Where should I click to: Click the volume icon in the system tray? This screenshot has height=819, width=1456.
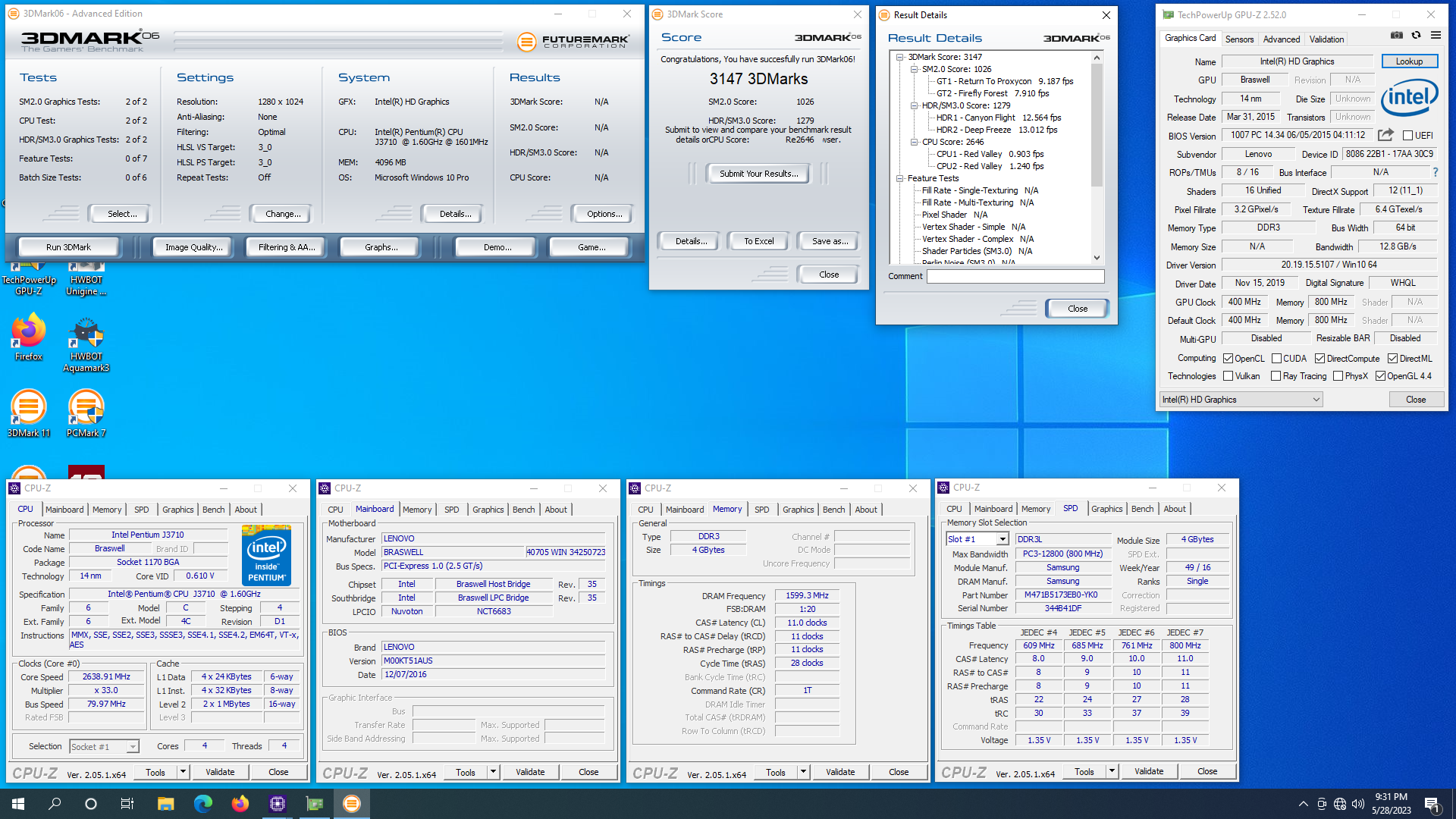pyautogui.click(x=1357, y=804)
